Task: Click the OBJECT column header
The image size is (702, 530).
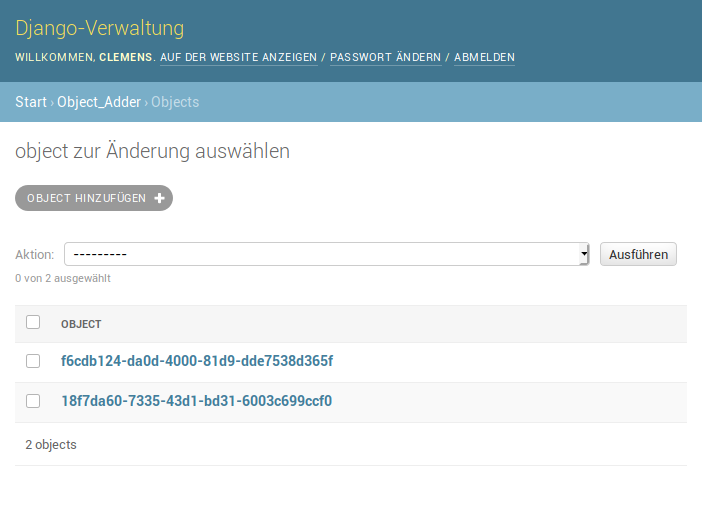Action: (x=81, y=324)
